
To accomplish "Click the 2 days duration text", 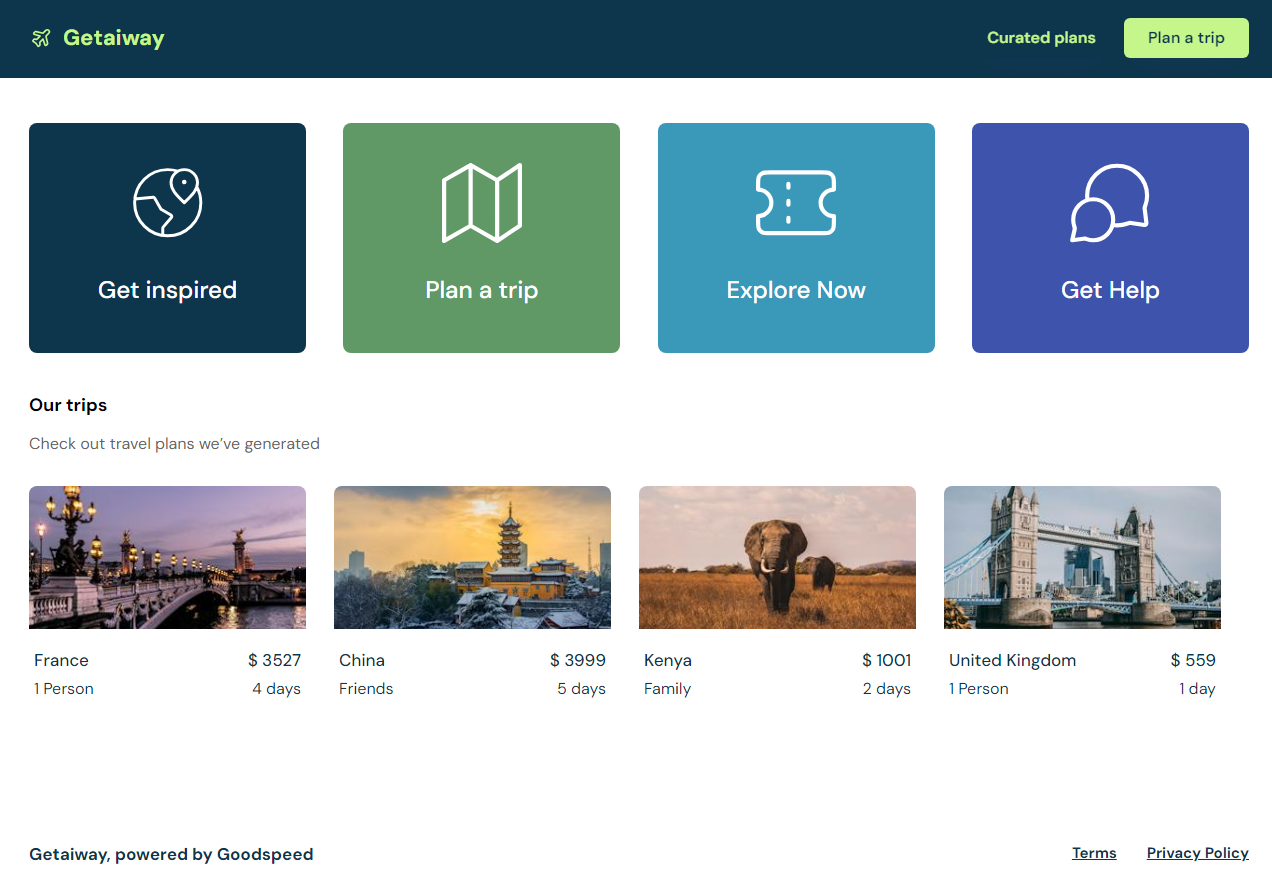I will (886, 689).
